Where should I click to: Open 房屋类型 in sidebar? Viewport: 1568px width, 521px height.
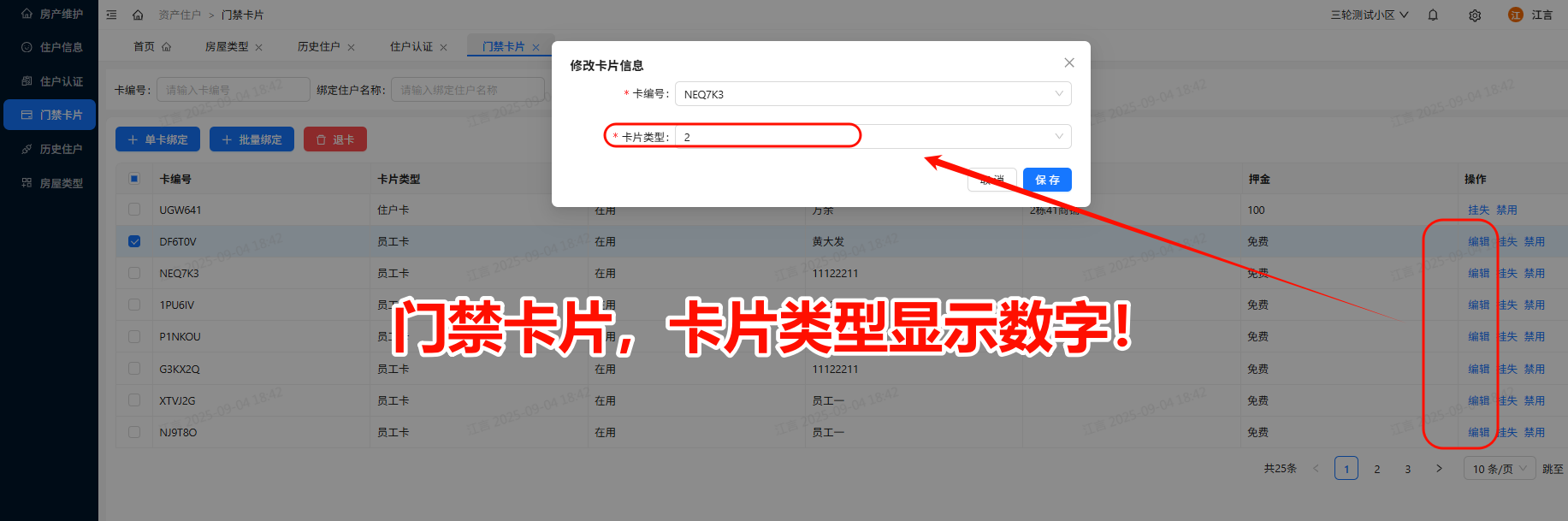click(50, 183)
